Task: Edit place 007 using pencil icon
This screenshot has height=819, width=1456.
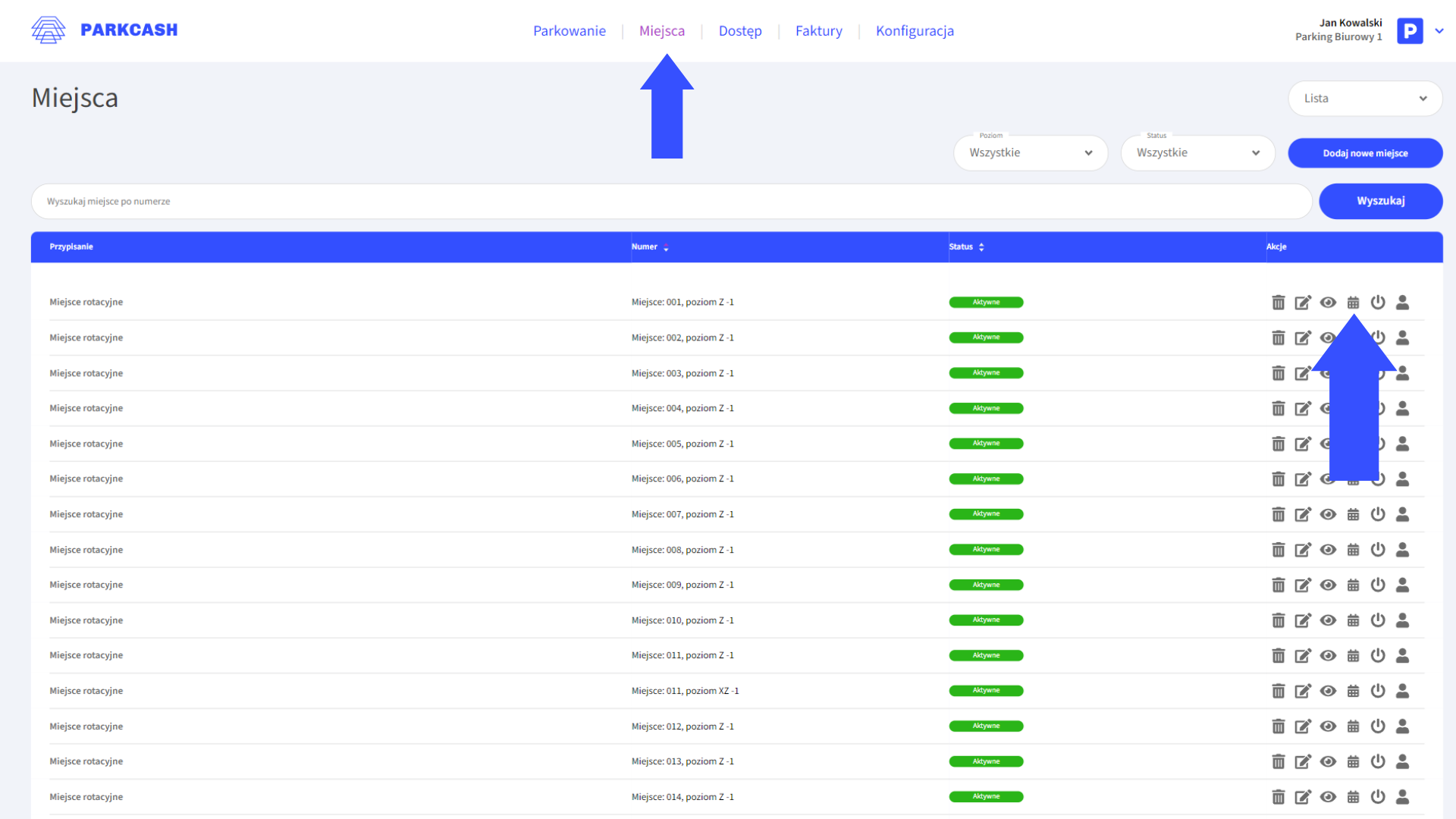Action: [x=1303, y=515]
